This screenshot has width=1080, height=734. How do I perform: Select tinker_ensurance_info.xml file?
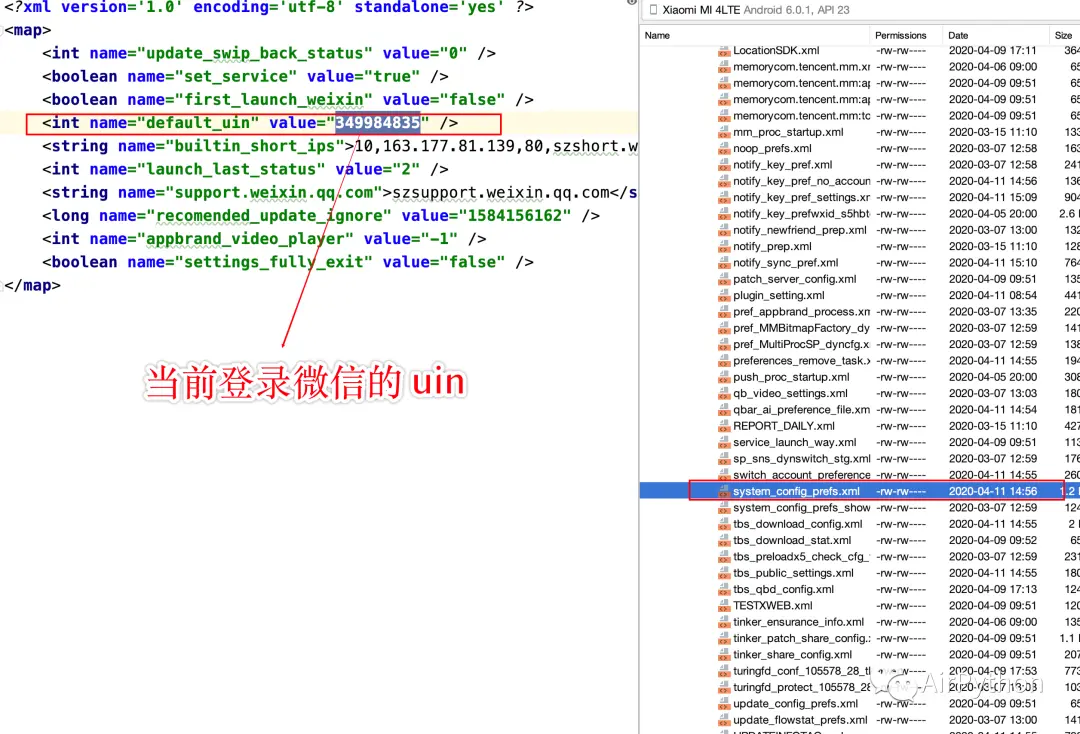pyautogui.click(x=798, y=622)
